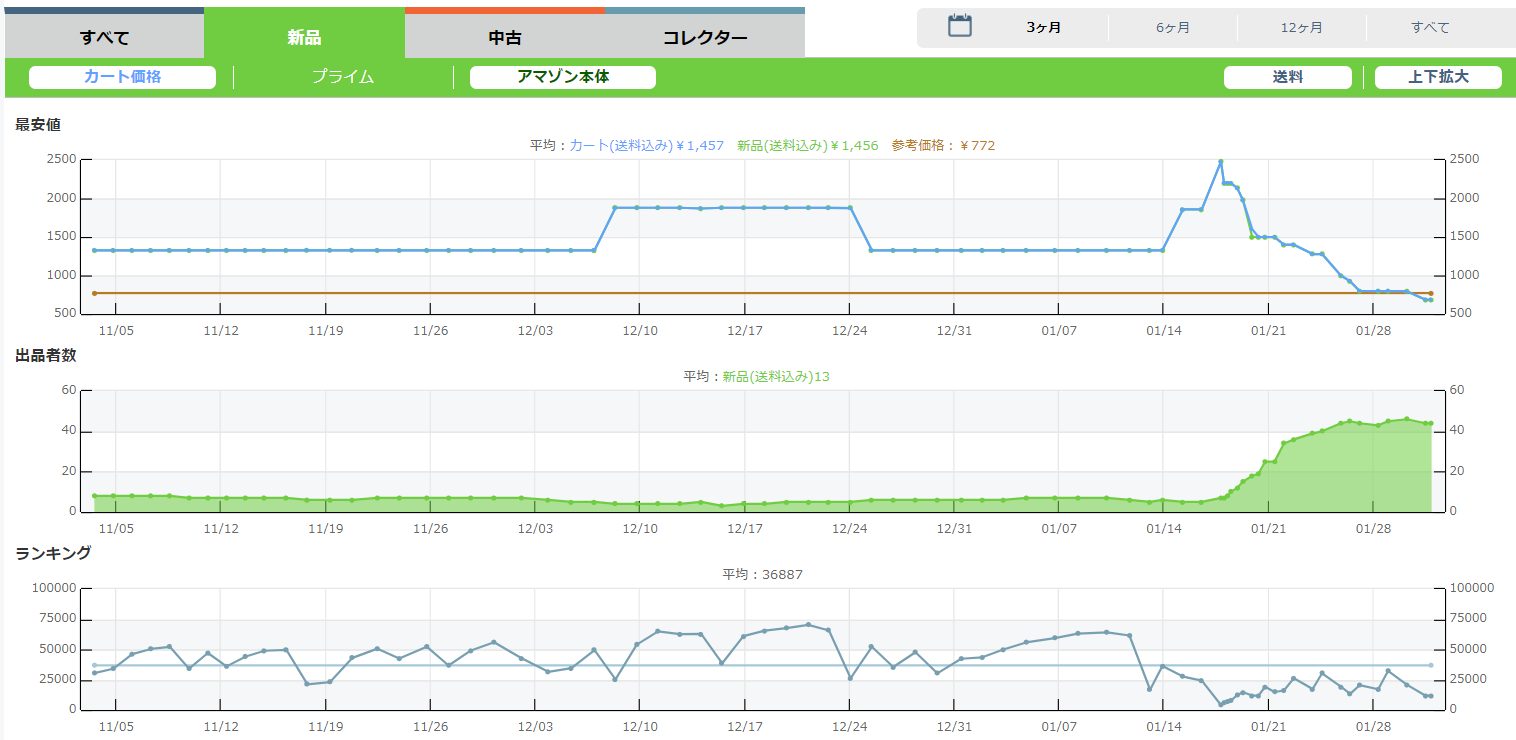The width and height of the screenshot is (1516, 740).
Task: Show すべて period in range selector
Action: (1430, 28)
